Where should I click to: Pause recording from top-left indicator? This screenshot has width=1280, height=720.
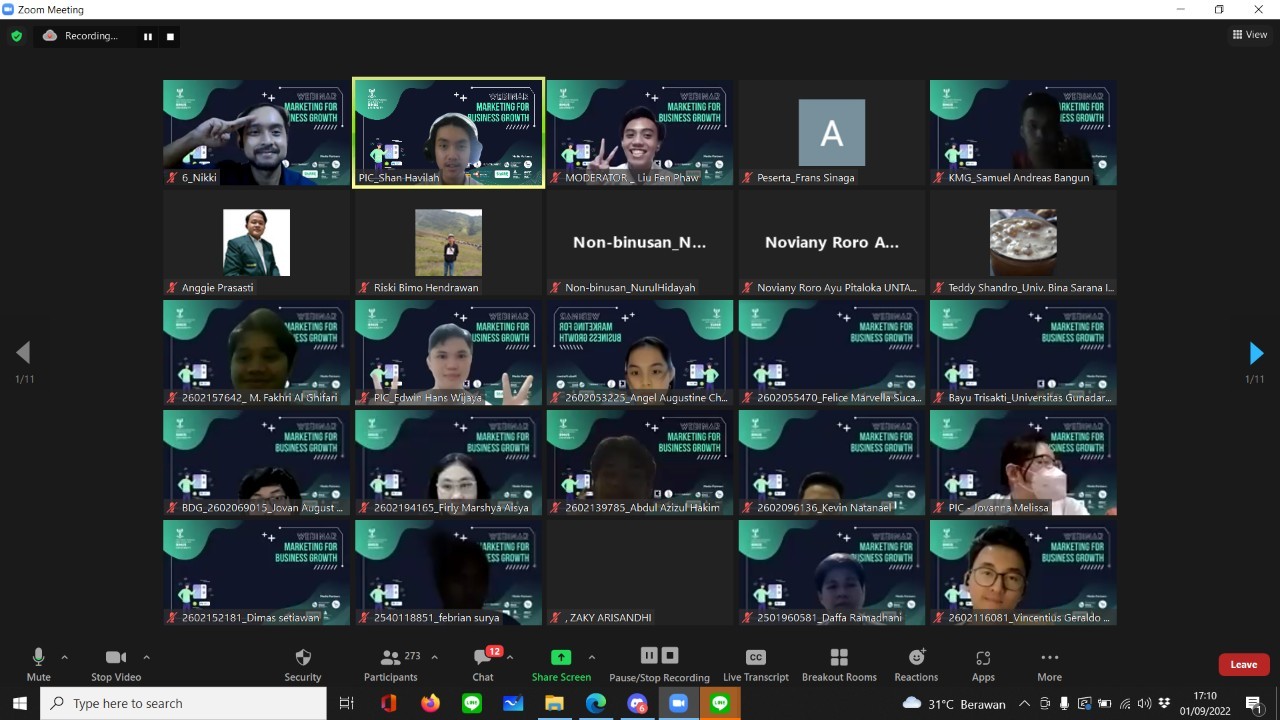coord(148,36)
